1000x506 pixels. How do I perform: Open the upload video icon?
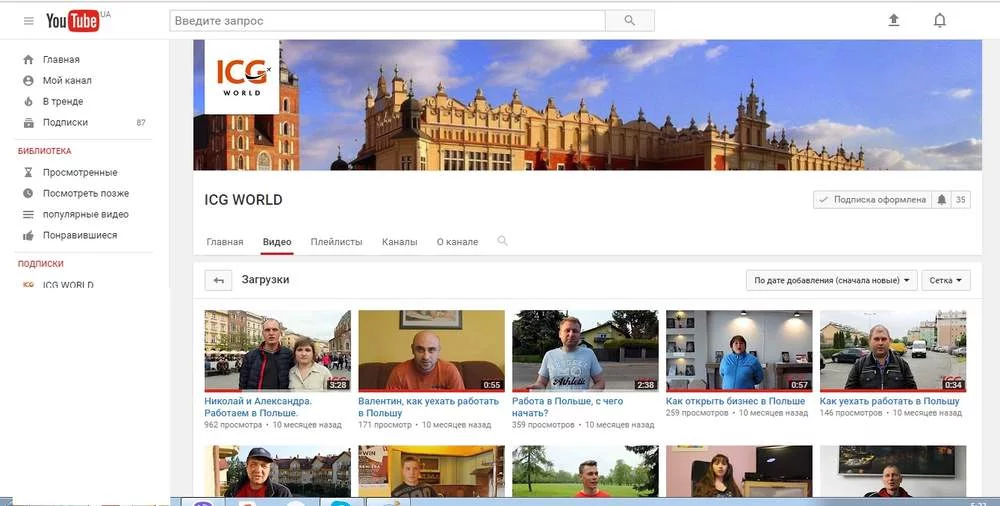click(894, 20)
